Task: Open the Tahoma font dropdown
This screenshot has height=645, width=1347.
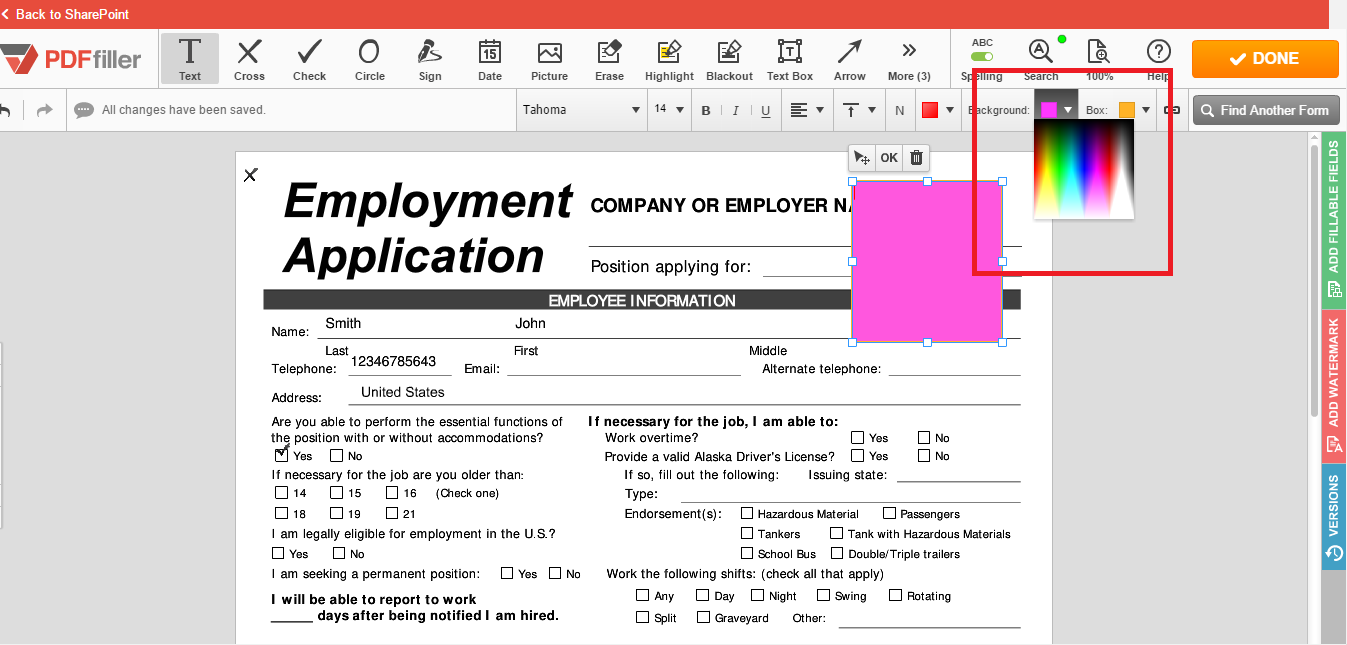Action: (x=580, y=110)
